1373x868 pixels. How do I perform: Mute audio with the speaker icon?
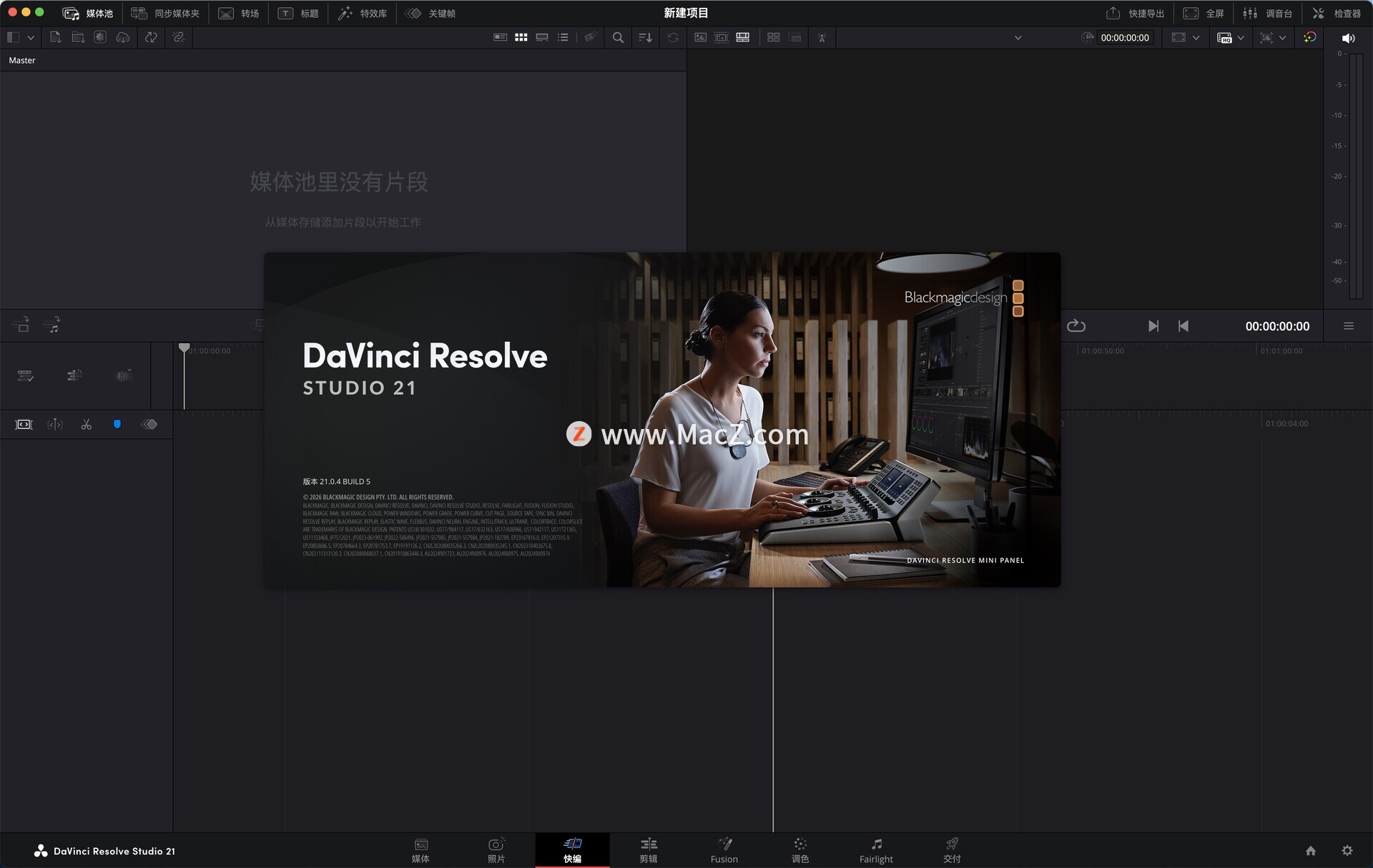(1348, 38)
